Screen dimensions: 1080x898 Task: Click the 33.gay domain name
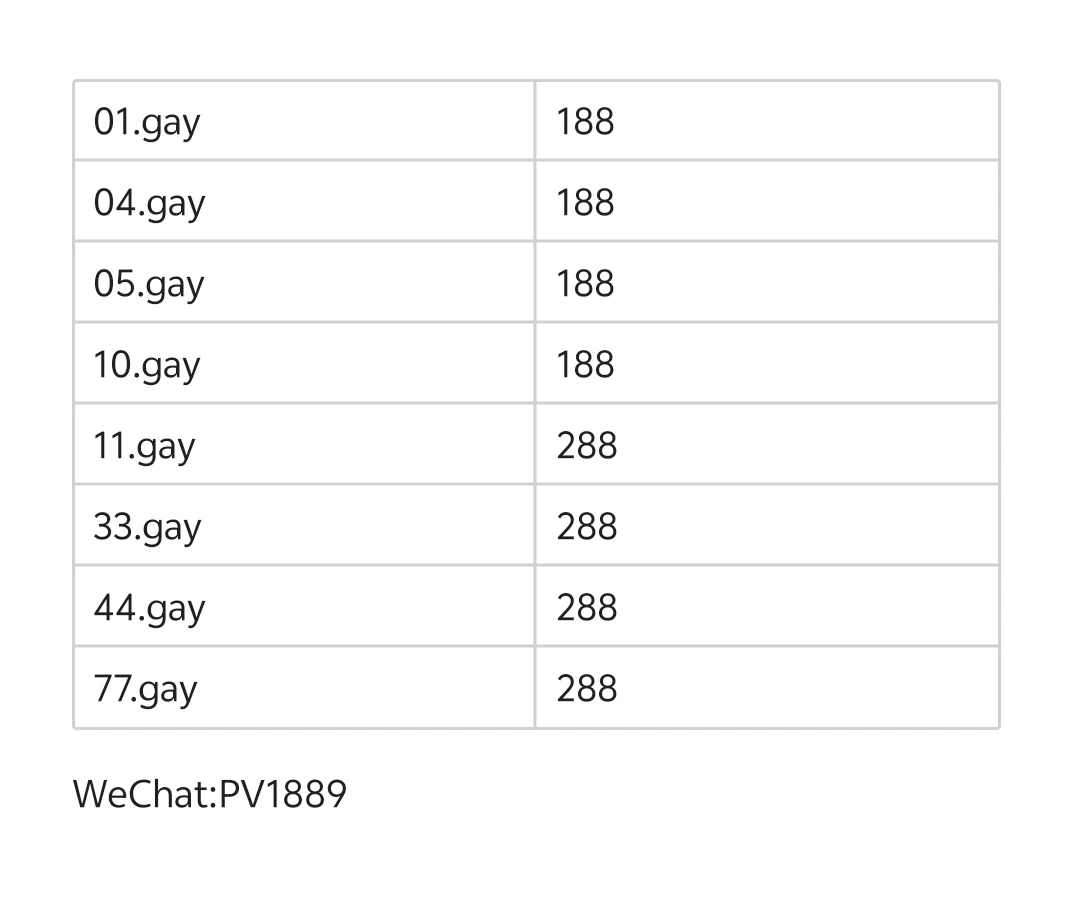point(147,528)
